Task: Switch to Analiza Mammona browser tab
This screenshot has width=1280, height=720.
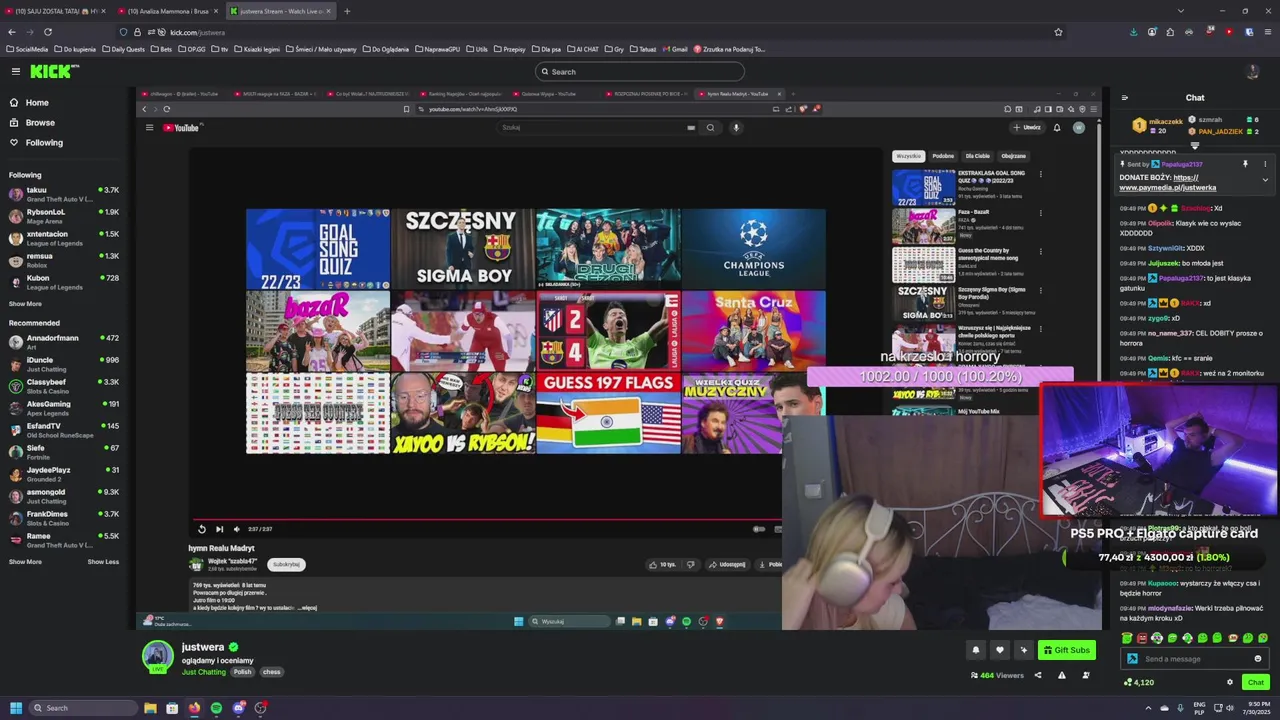Action: coord(168,11)
